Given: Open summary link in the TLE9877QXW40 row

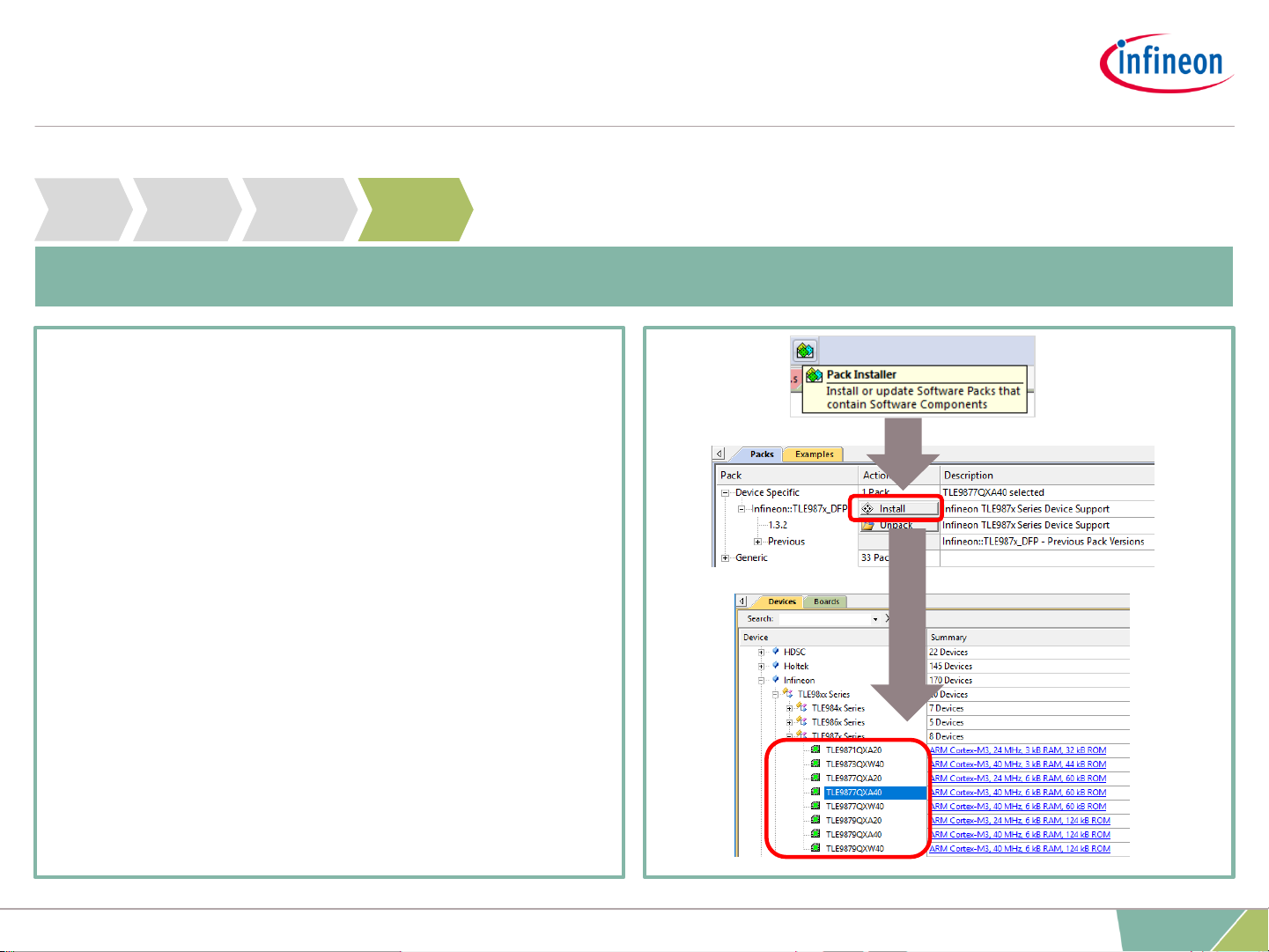Looking at the screenshot, I should coord(1018,807).
